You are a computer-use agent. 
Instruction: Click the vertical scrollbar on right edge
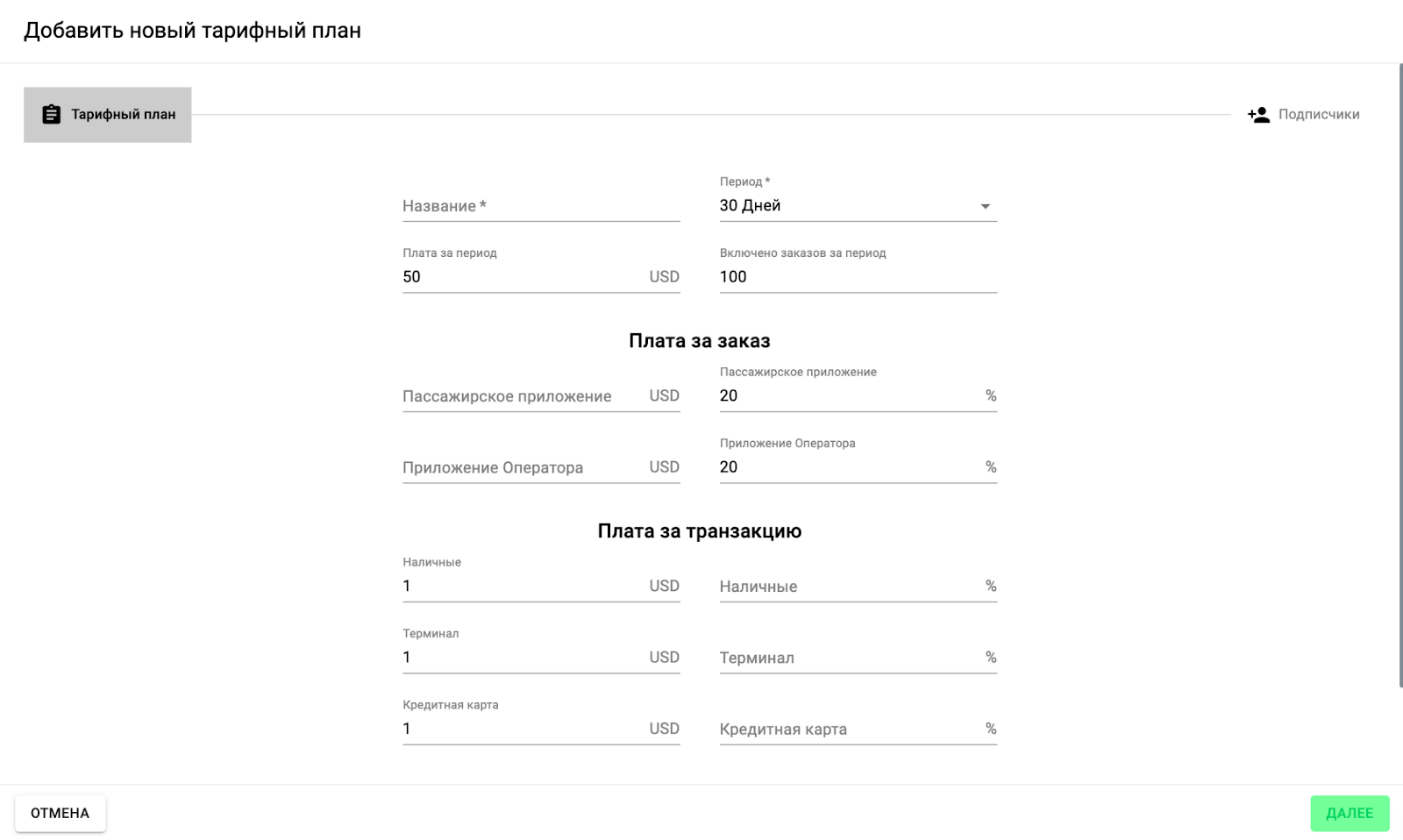point(1399,377)
